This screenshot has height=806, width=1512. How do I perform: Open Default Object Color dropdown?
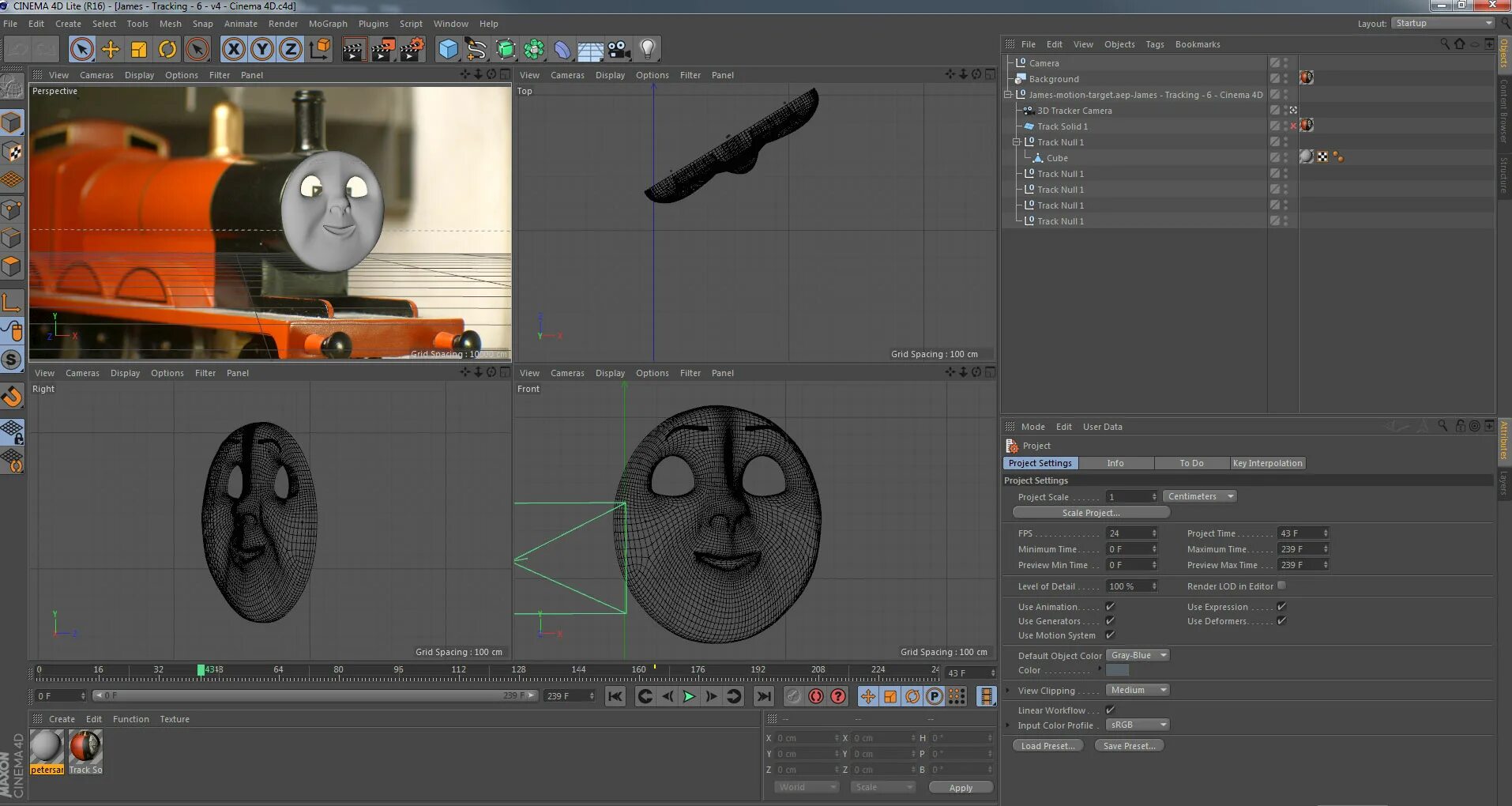tap(1137, 655)
